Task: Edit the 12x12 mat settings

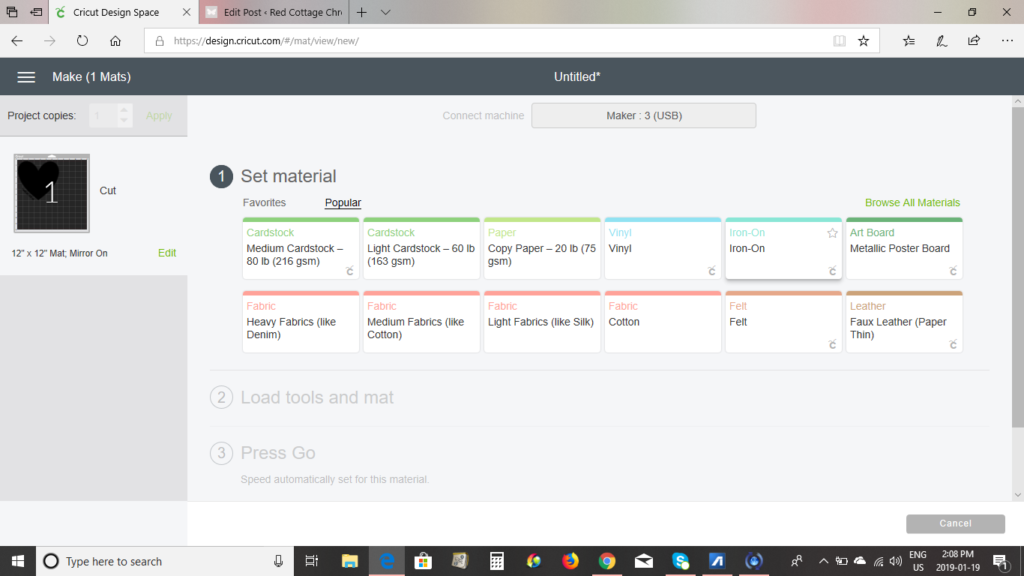Action: click(x=167, y=253)
